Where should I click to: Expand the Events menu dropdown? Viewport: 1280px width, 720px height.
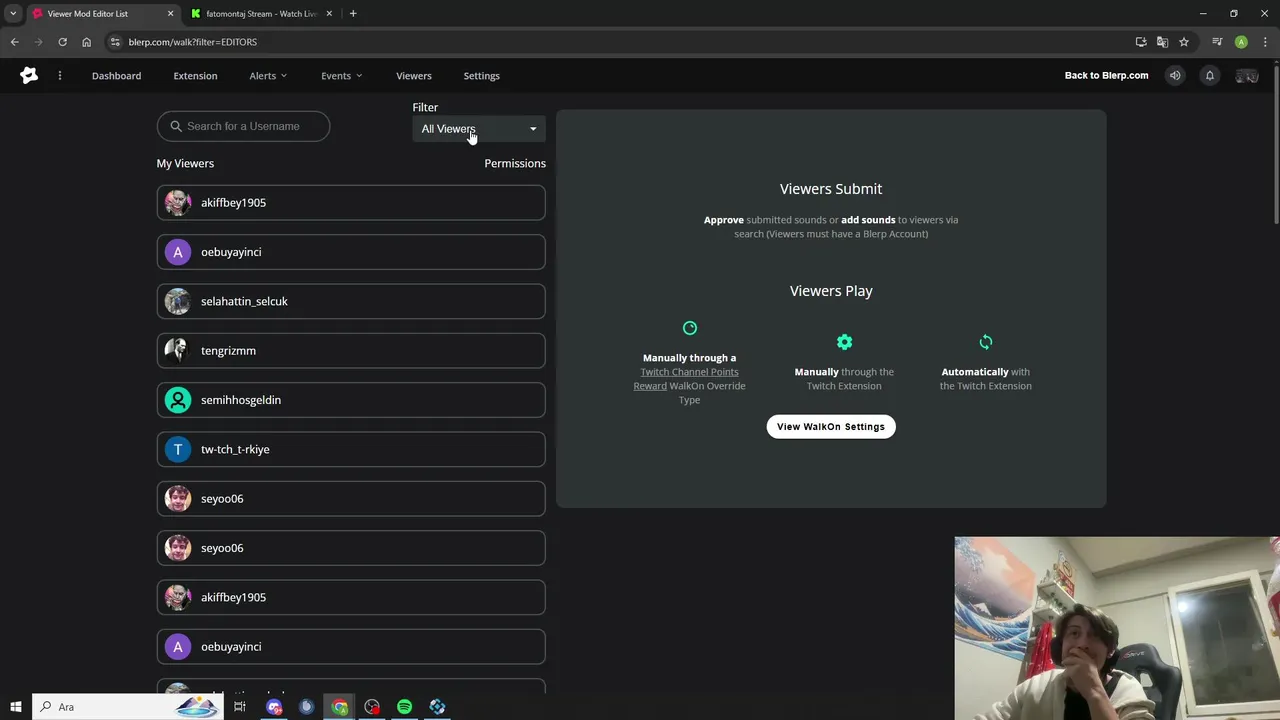(x=341, y=76)
